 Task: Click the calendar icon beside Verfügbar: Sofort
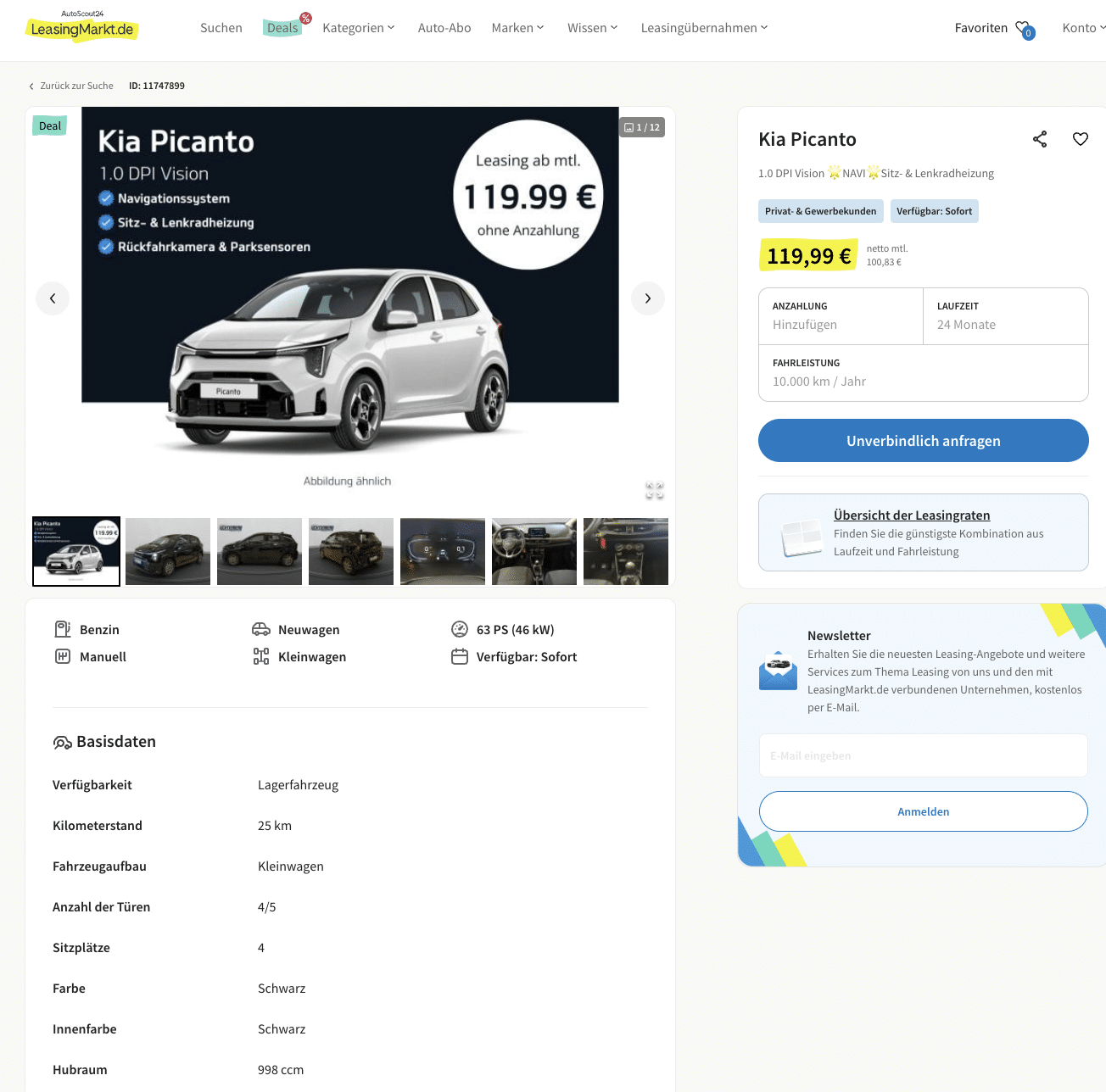tap(460, 656)
